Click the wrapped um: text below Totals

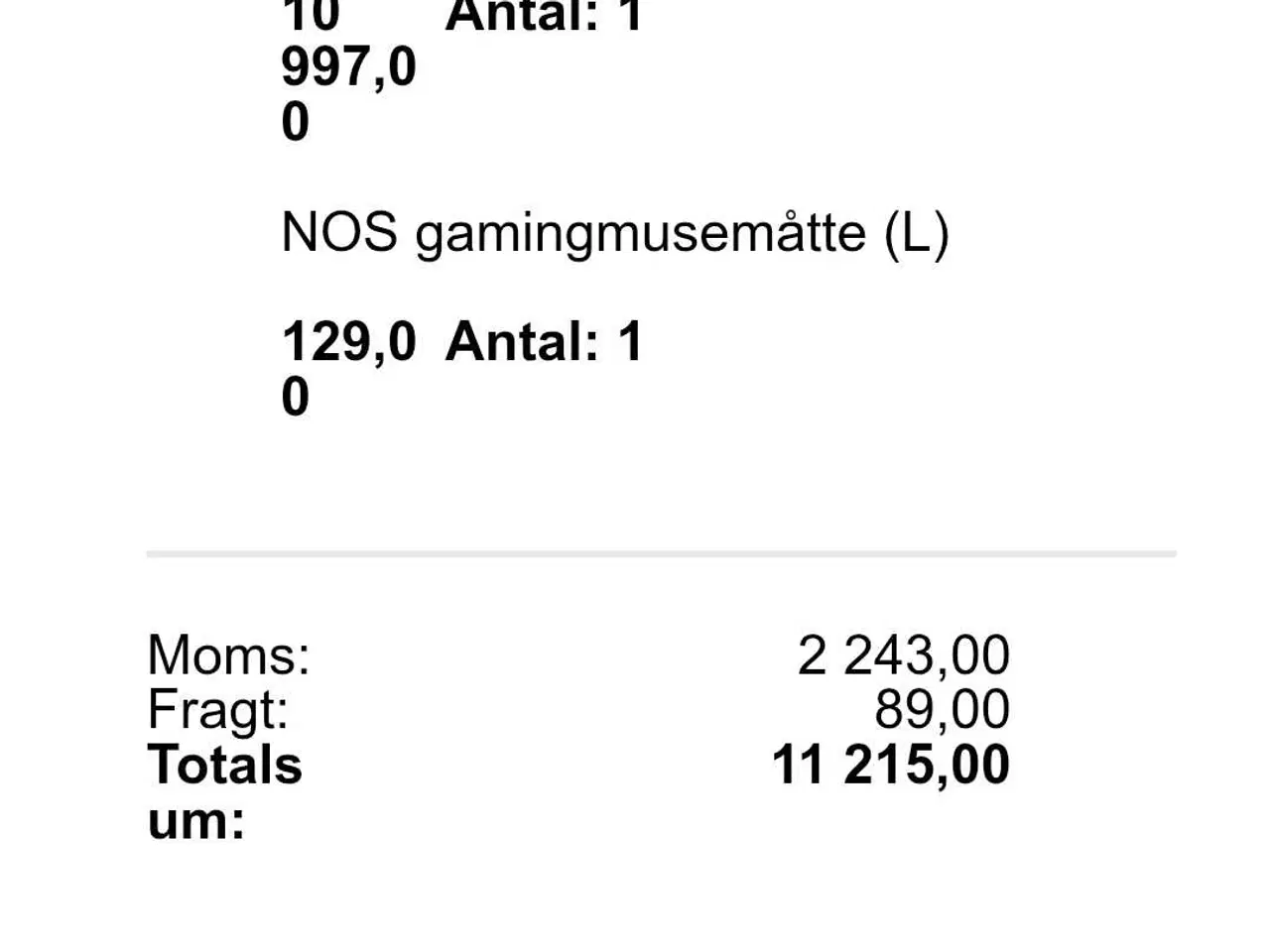click(x=196, y=820)
